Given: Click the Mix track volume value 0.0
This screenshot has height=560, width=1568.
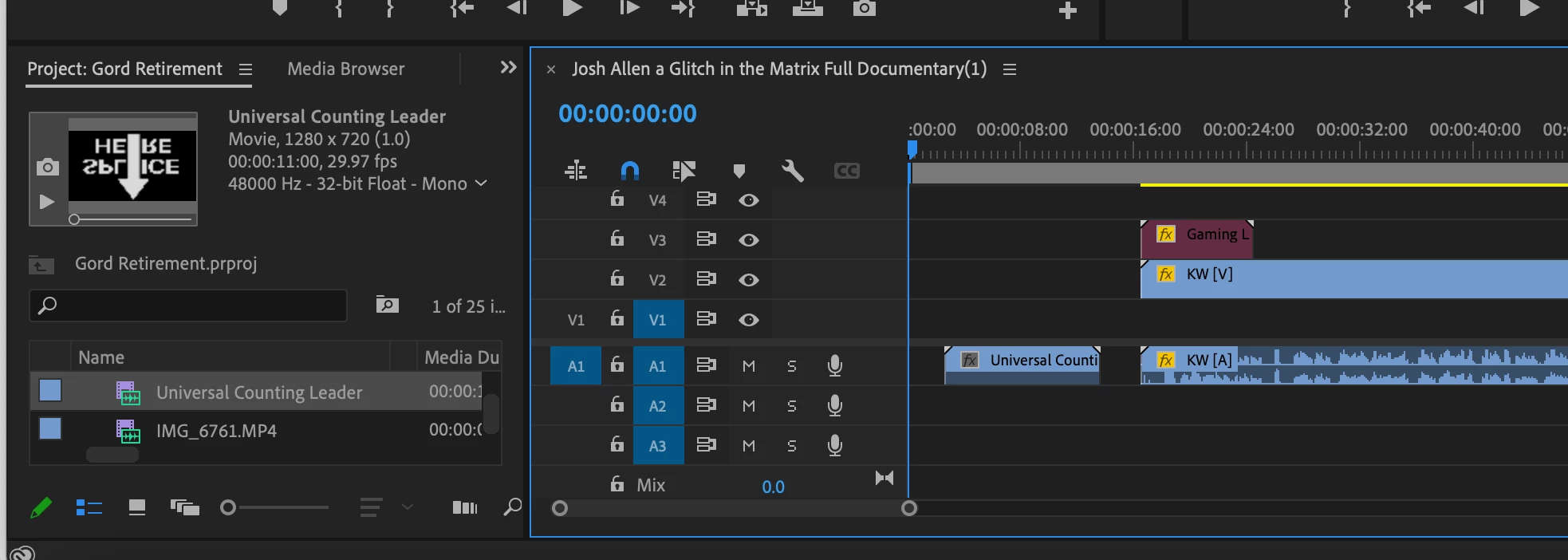Looking at the screenshot, I should [x=773, y=487].
